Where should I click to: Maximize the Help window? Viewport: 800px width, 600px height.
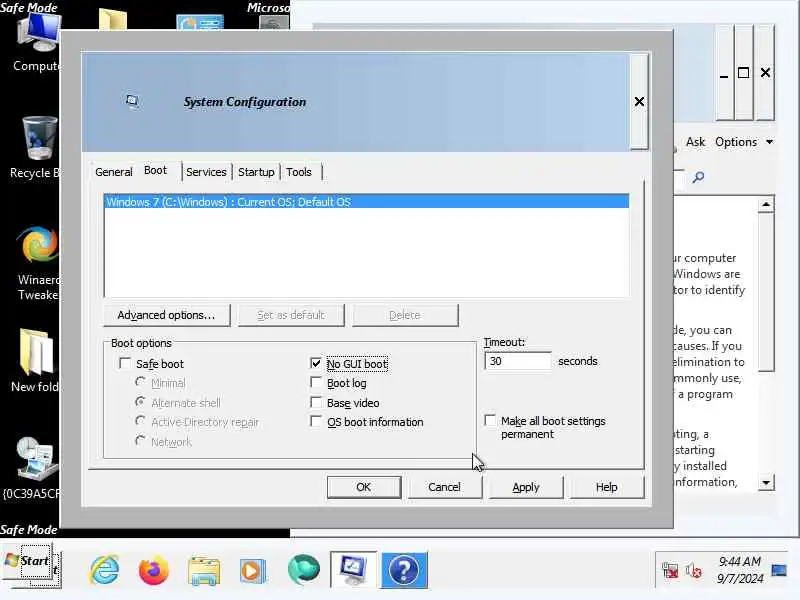point(744,72)
